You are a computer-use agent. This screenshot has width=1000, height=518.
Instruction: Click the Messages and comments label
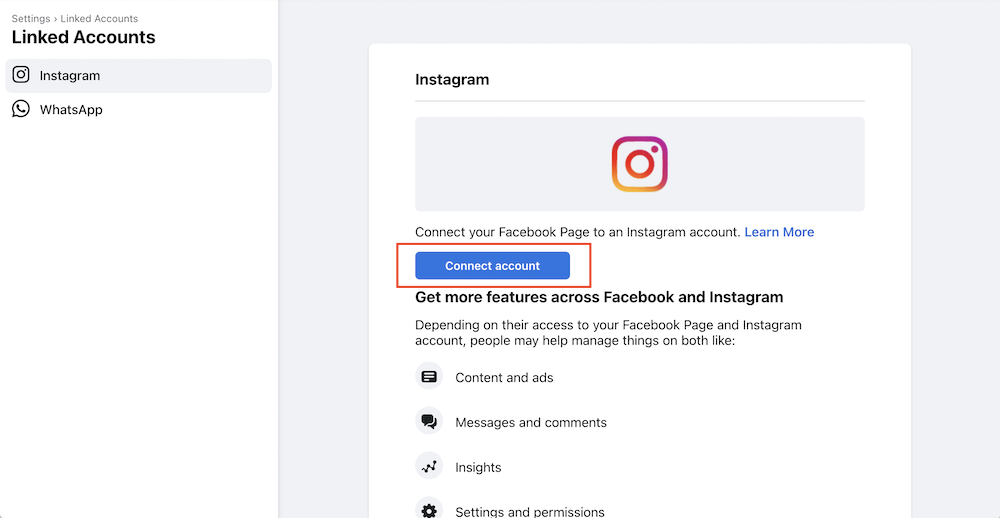pos(531,422)
